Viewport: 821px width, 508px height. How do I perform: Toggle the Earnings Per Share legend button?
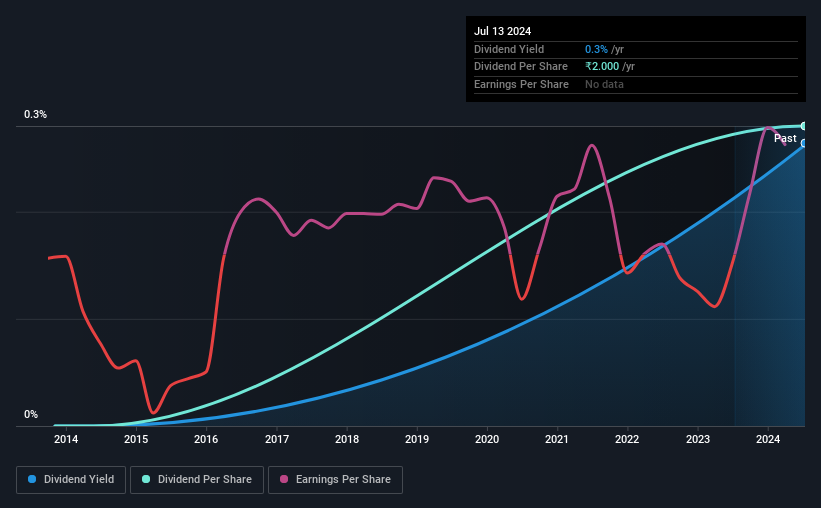pos(335,480)
